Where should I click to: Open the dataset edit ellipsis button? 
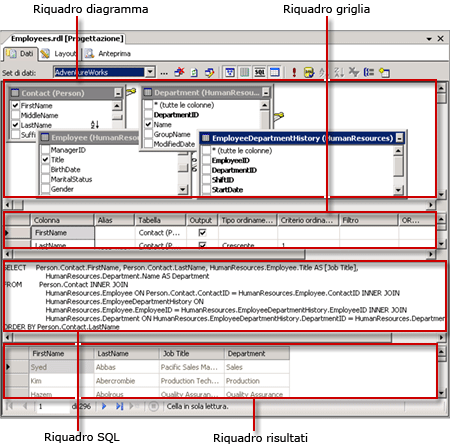click(x=164, y=72)
